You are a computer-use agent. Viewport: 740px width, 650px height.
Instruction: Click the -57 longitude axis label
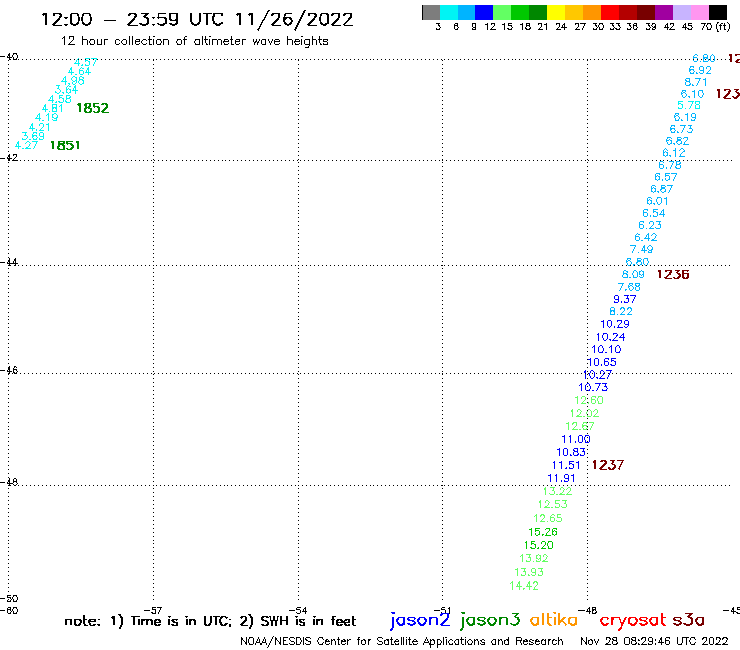(153, 611)
